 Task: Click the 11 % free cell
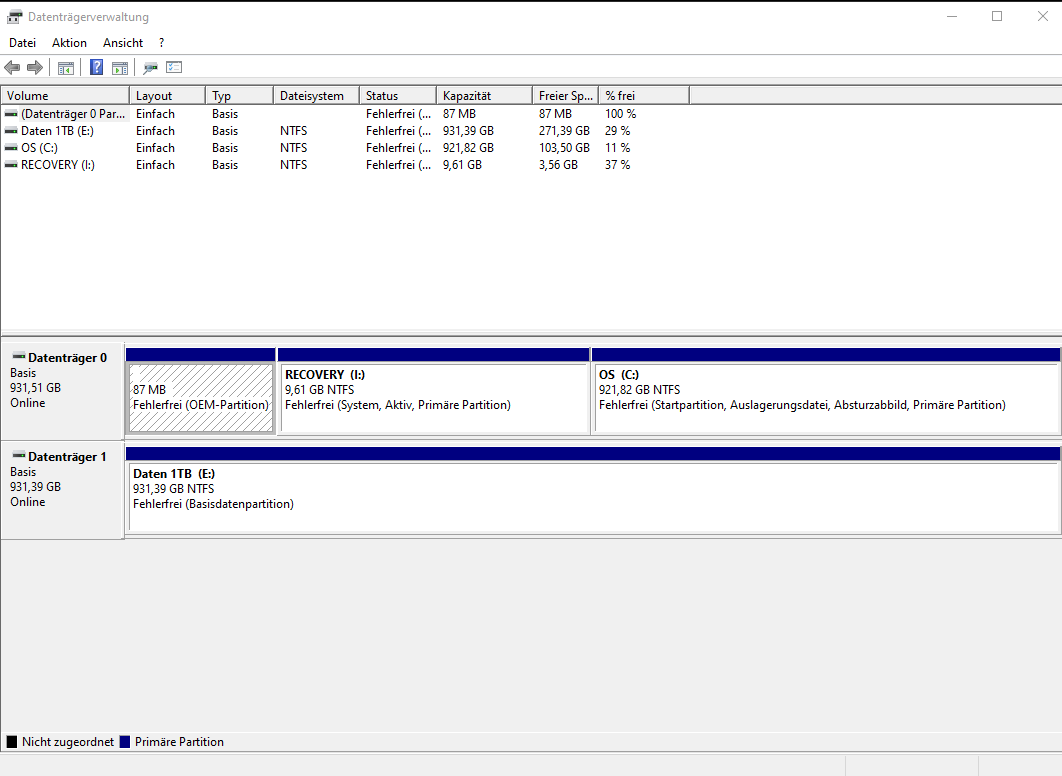(x=617, y=148)
